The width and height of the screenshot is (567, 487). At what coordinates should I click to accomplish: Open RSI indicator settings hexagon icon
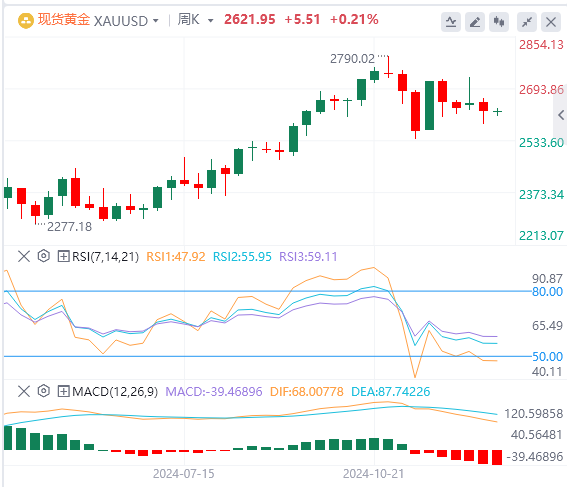click(43, 256)
